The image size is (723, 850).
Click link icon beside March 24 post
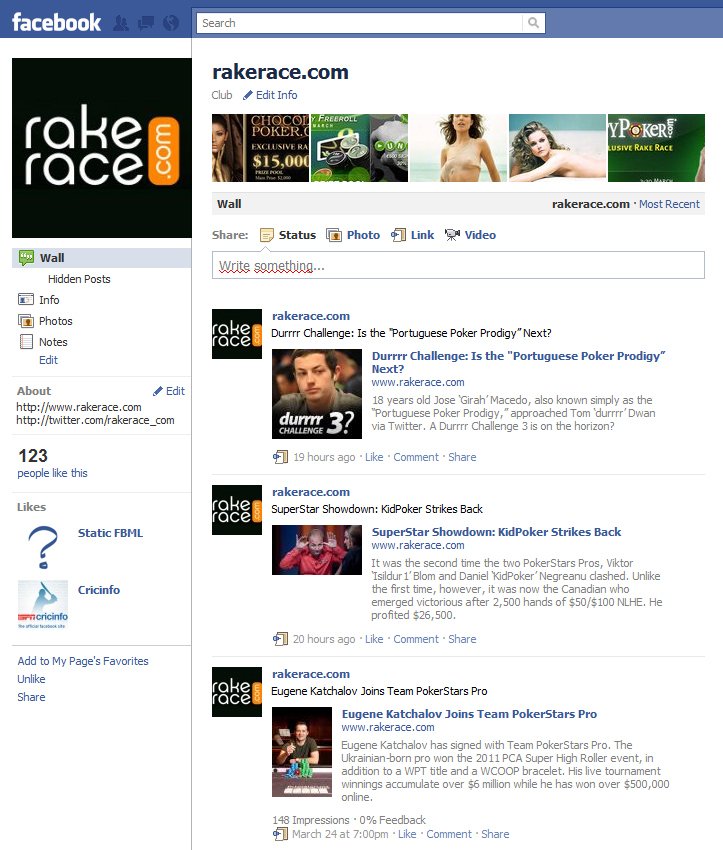(280, 834)
